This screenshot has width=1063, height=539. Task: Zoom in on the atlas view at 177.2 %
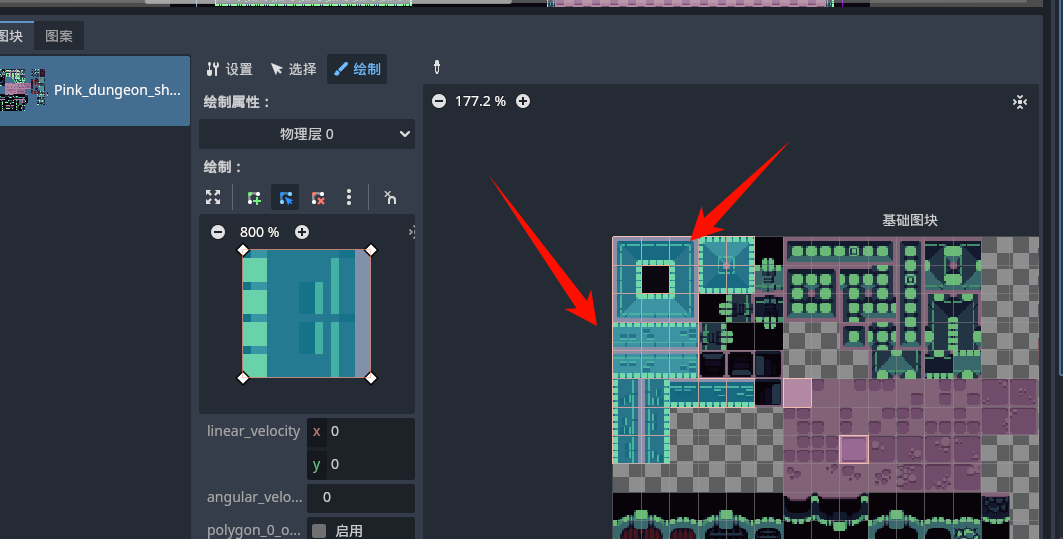click(x=523, y=101)
